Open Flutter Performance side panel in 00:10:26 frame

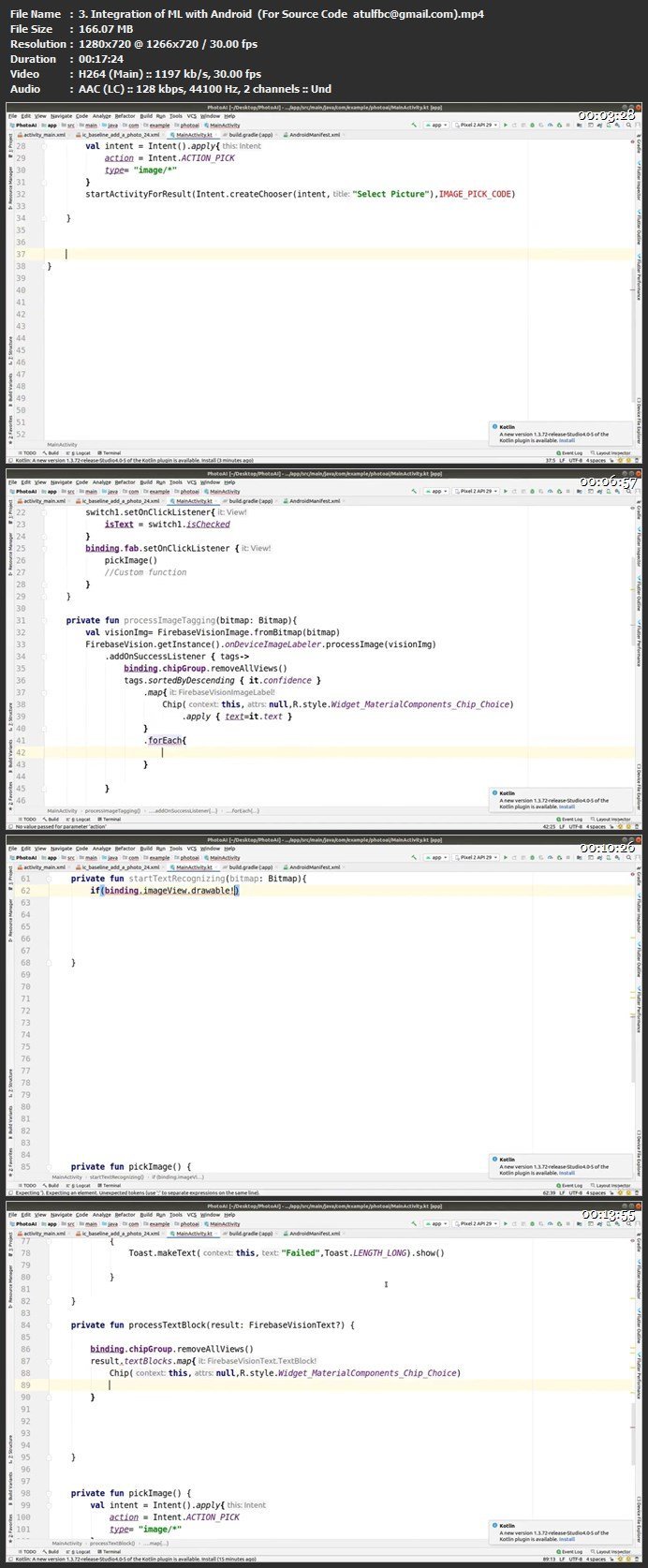pyautogui.click(x=640, y=1010)
